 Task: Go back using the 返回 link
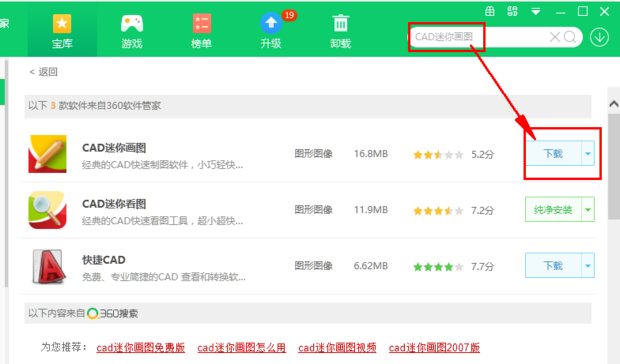(43, 72)
